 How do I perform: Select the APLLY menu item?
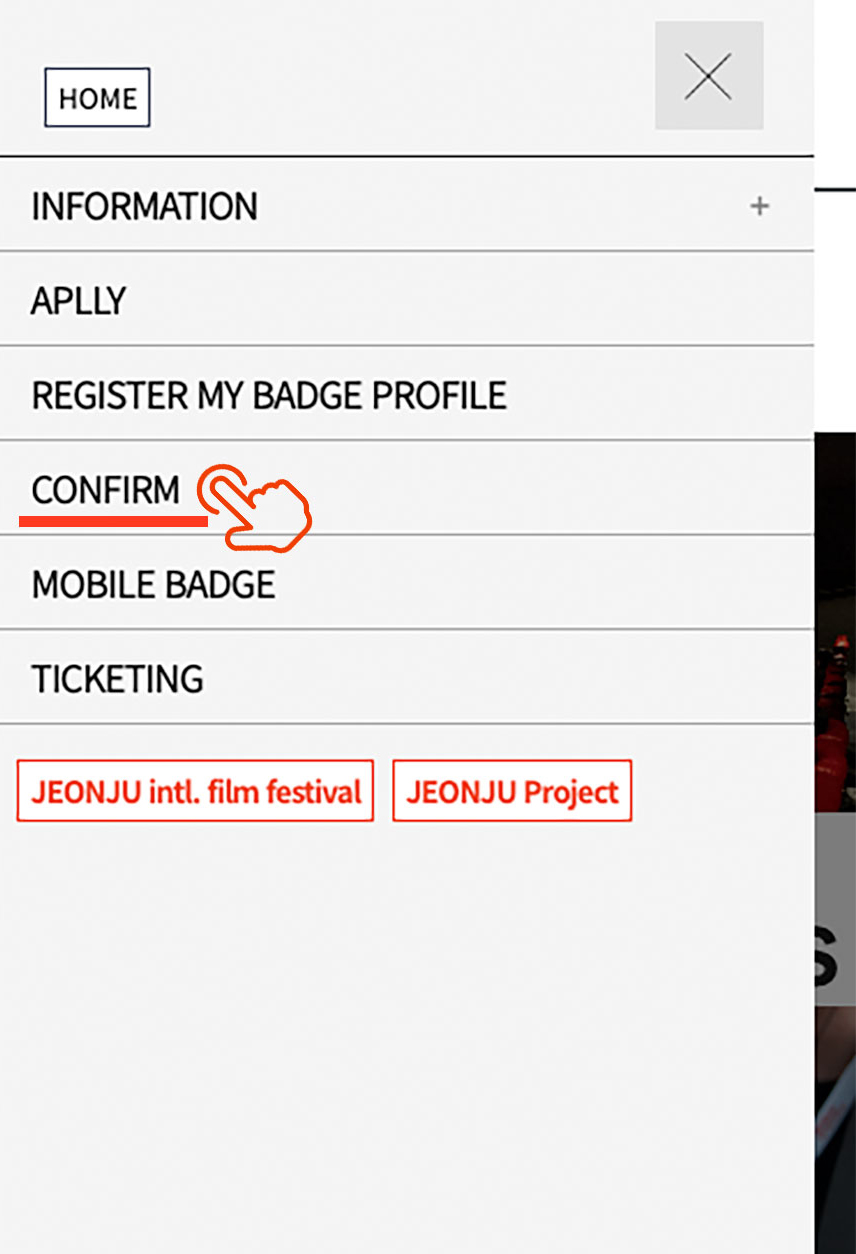tap(79, 301)
